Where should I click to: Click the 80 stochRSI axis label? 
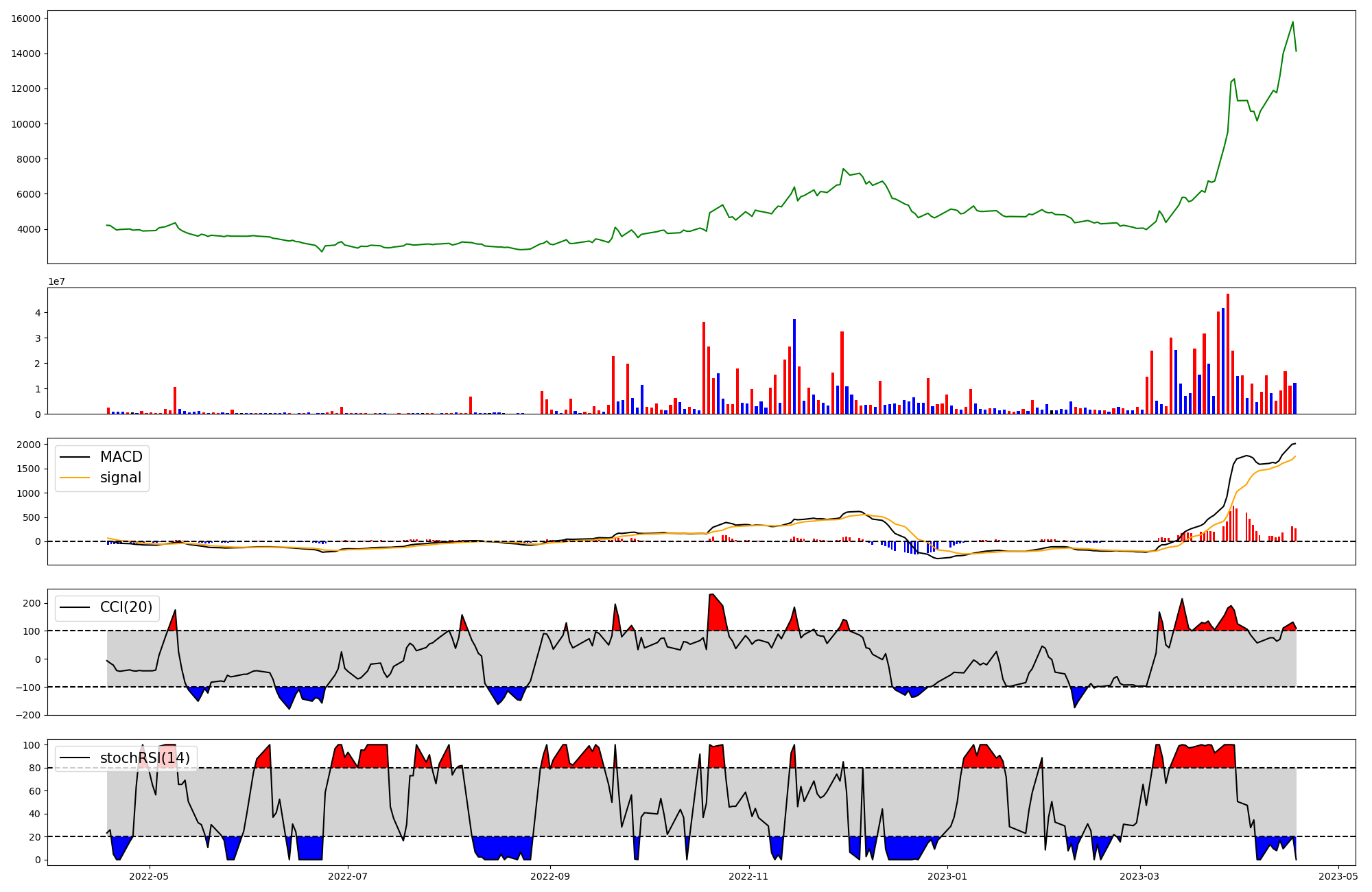click(35, 768)
